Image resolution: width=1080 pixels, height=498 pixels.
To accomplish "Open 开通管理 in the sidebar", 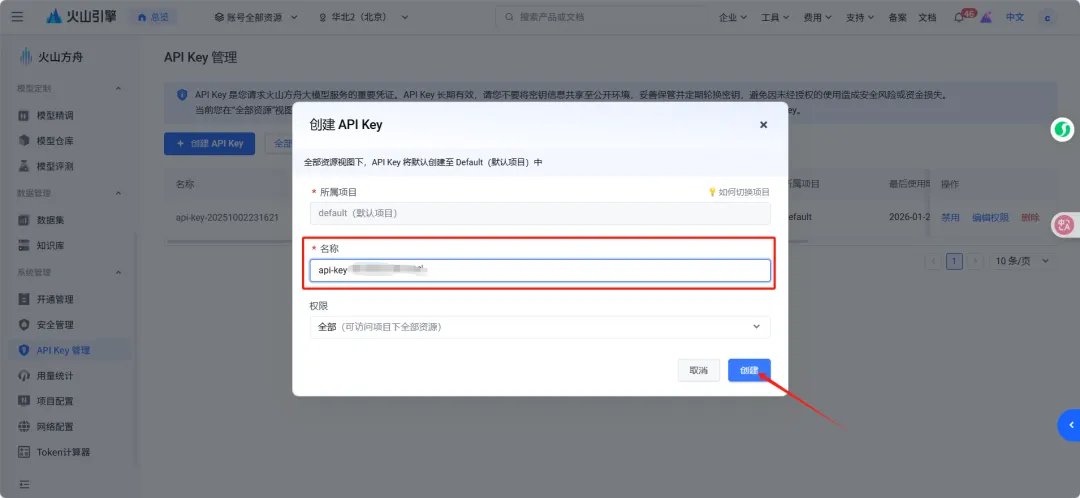I will tap(55, 300).
